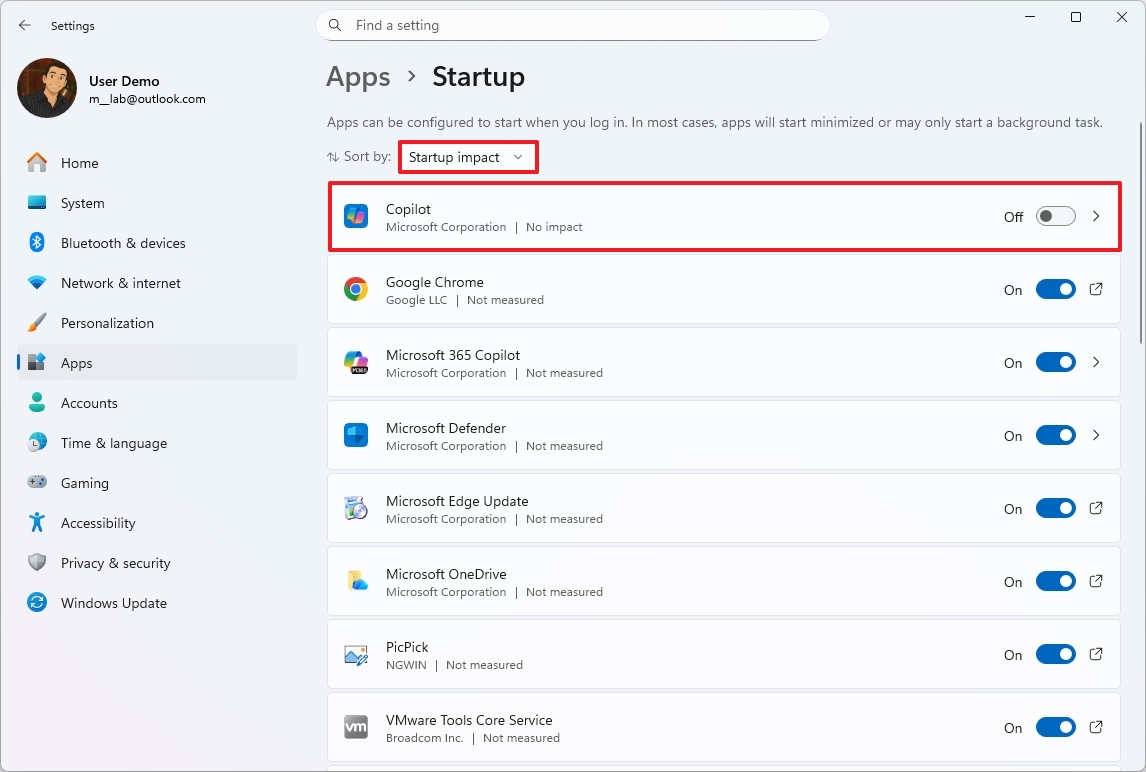Expand Microsoft Defender startup details
This screenshot has height=772, width=1146.
coord(1096,435)
